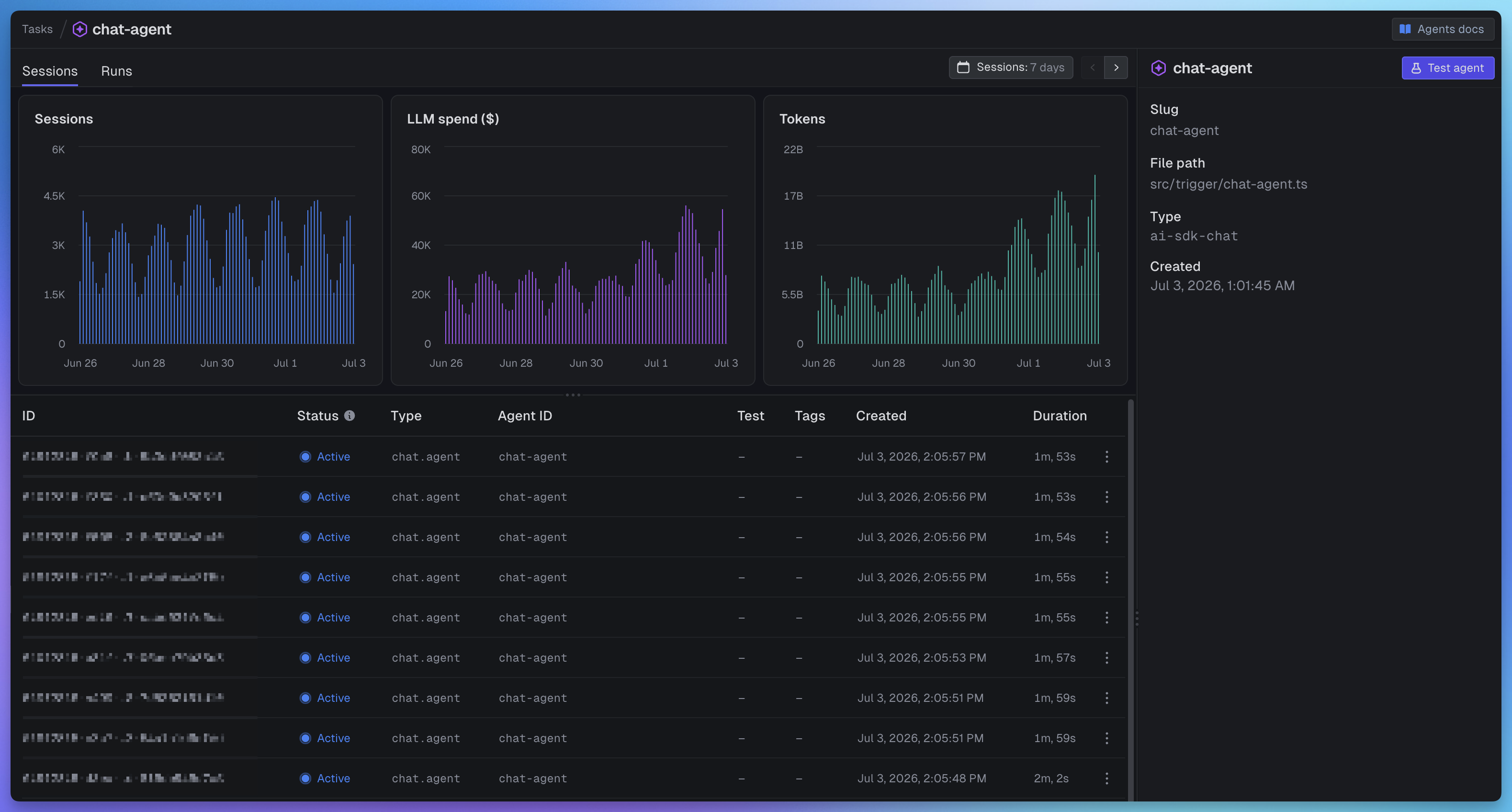
Task: Click Active status dot for 2:05:57 PM session
Action: tap(305, 457)
